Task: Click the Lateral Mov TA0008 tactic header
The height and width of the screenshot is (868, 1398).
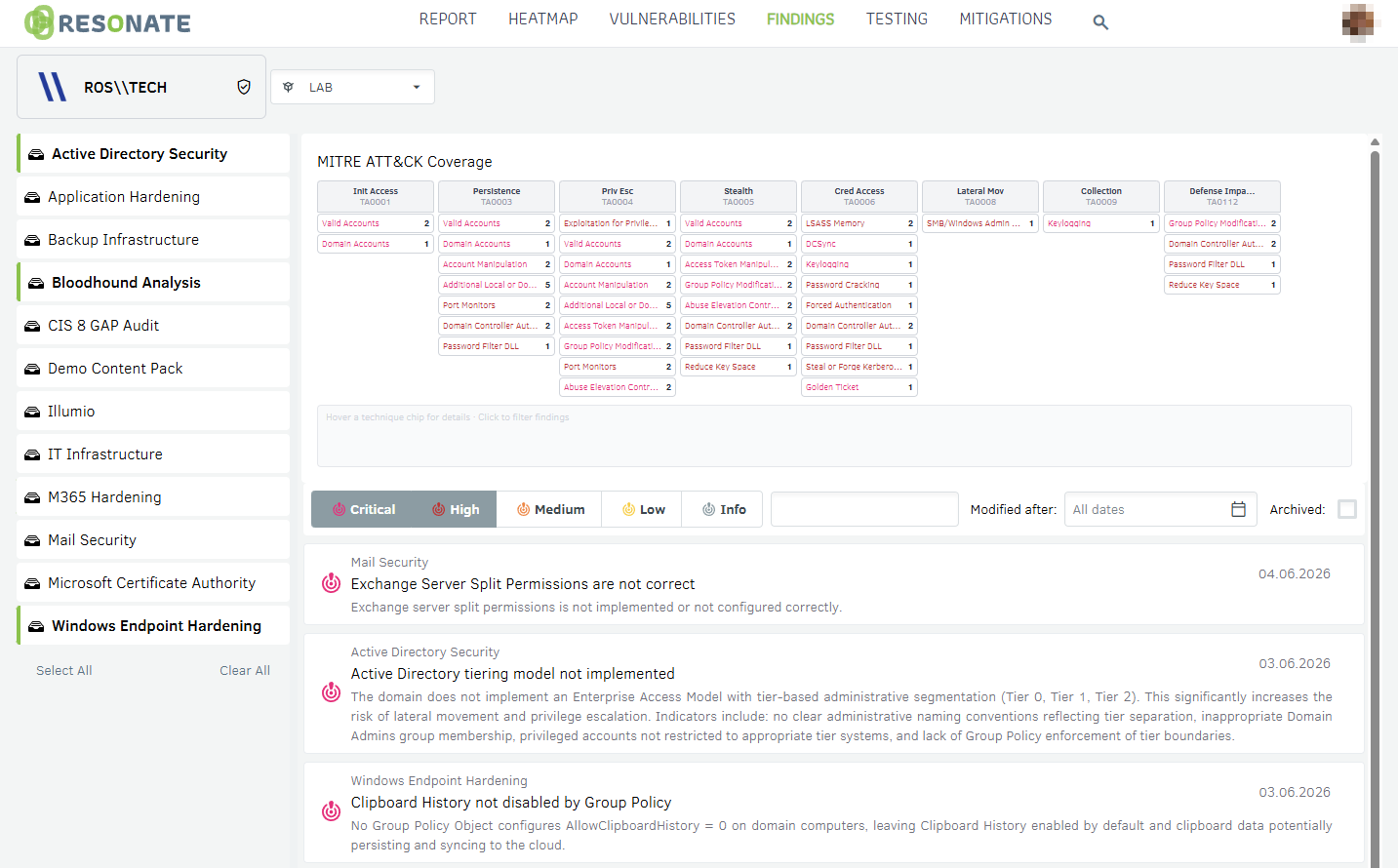Action: pos(980,196)
